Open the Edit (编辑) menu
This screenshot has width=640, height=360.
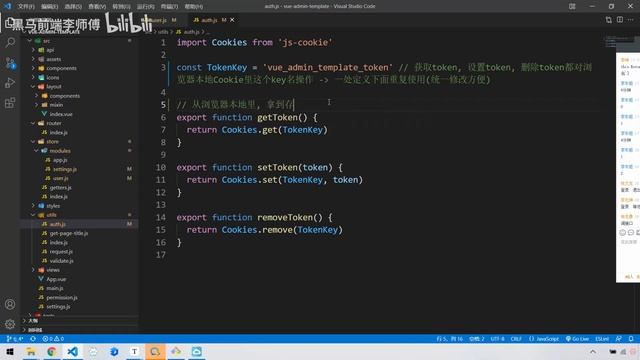pyautogui.click(x=49, y=7)
